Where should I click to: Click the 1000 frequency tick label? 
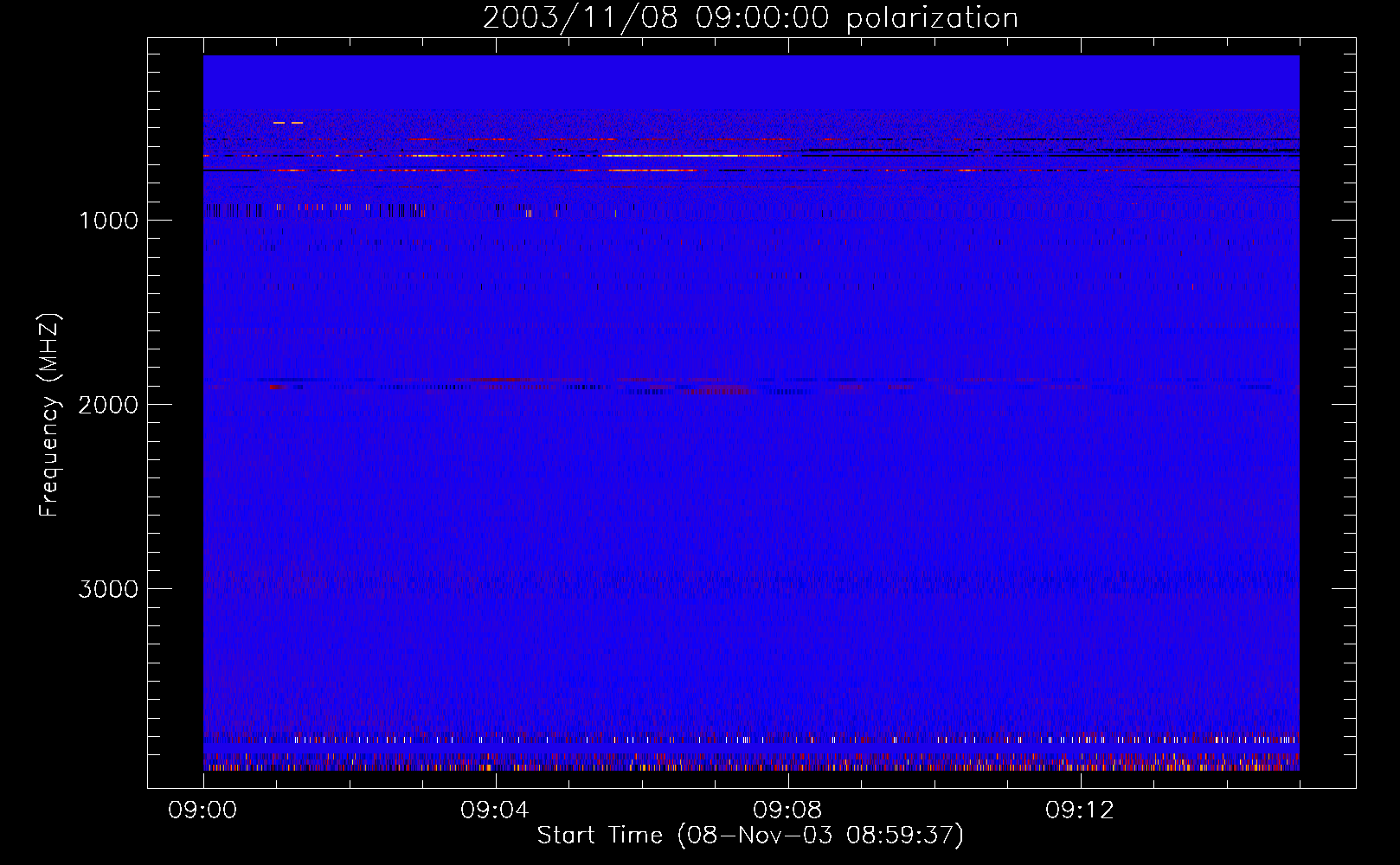(108, 221)
